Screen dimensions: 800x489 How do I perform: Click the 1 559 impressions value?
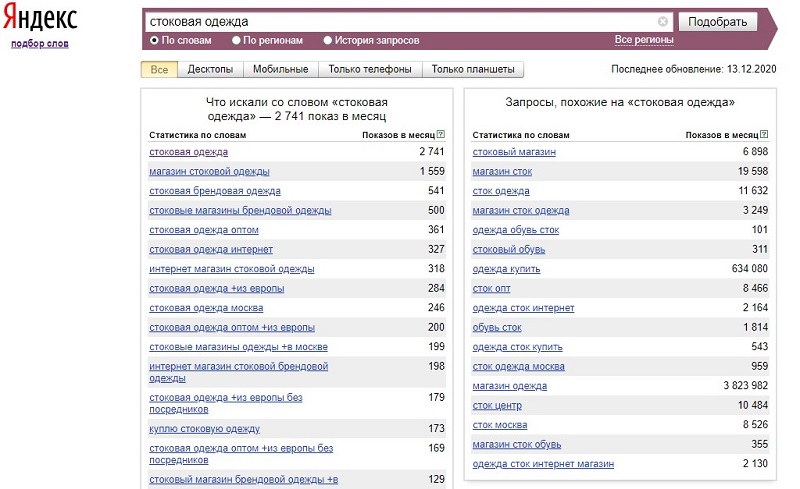432,171
